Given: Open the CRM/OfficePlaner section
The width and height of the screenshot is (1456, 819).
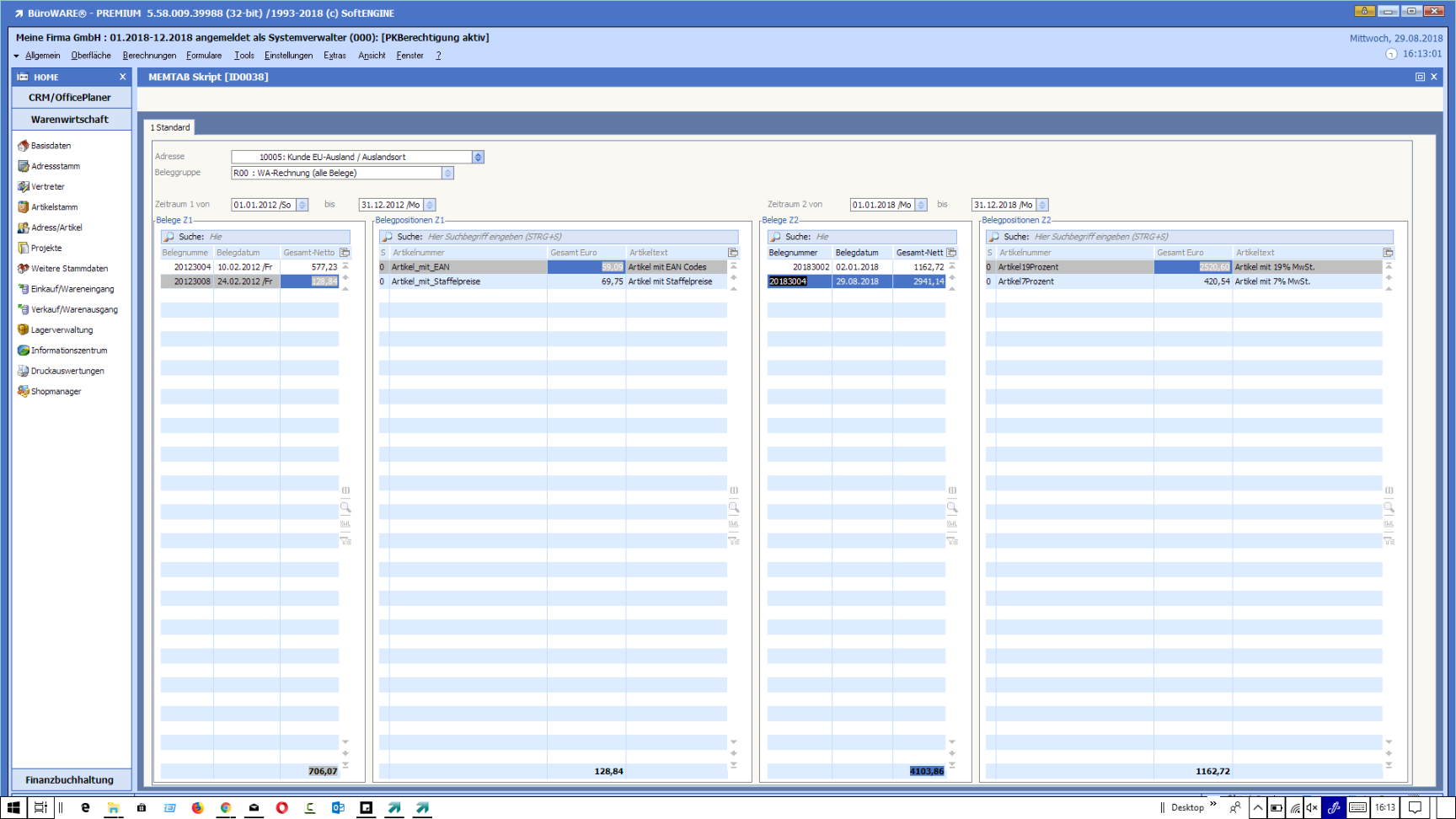Looking at the screenshot, I should [70, 98].
